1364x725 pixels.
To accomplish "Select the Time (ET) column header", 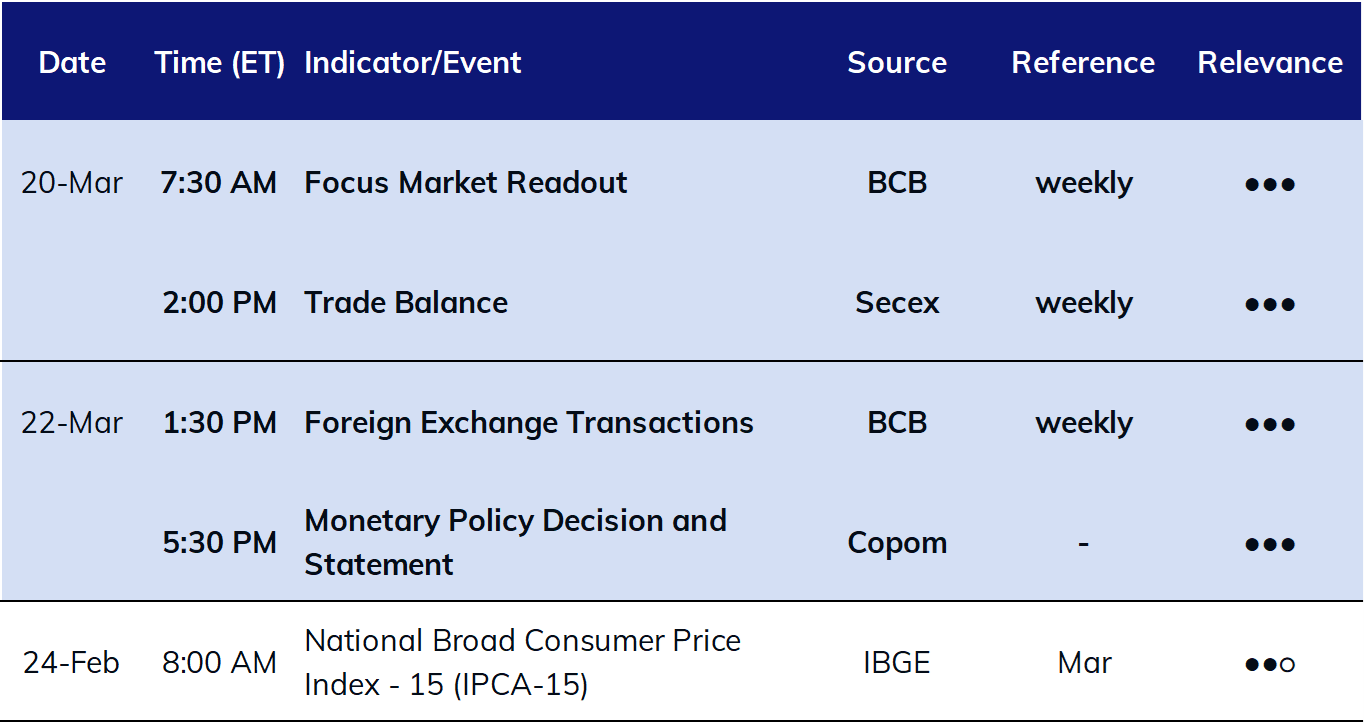I will (220, 62).
